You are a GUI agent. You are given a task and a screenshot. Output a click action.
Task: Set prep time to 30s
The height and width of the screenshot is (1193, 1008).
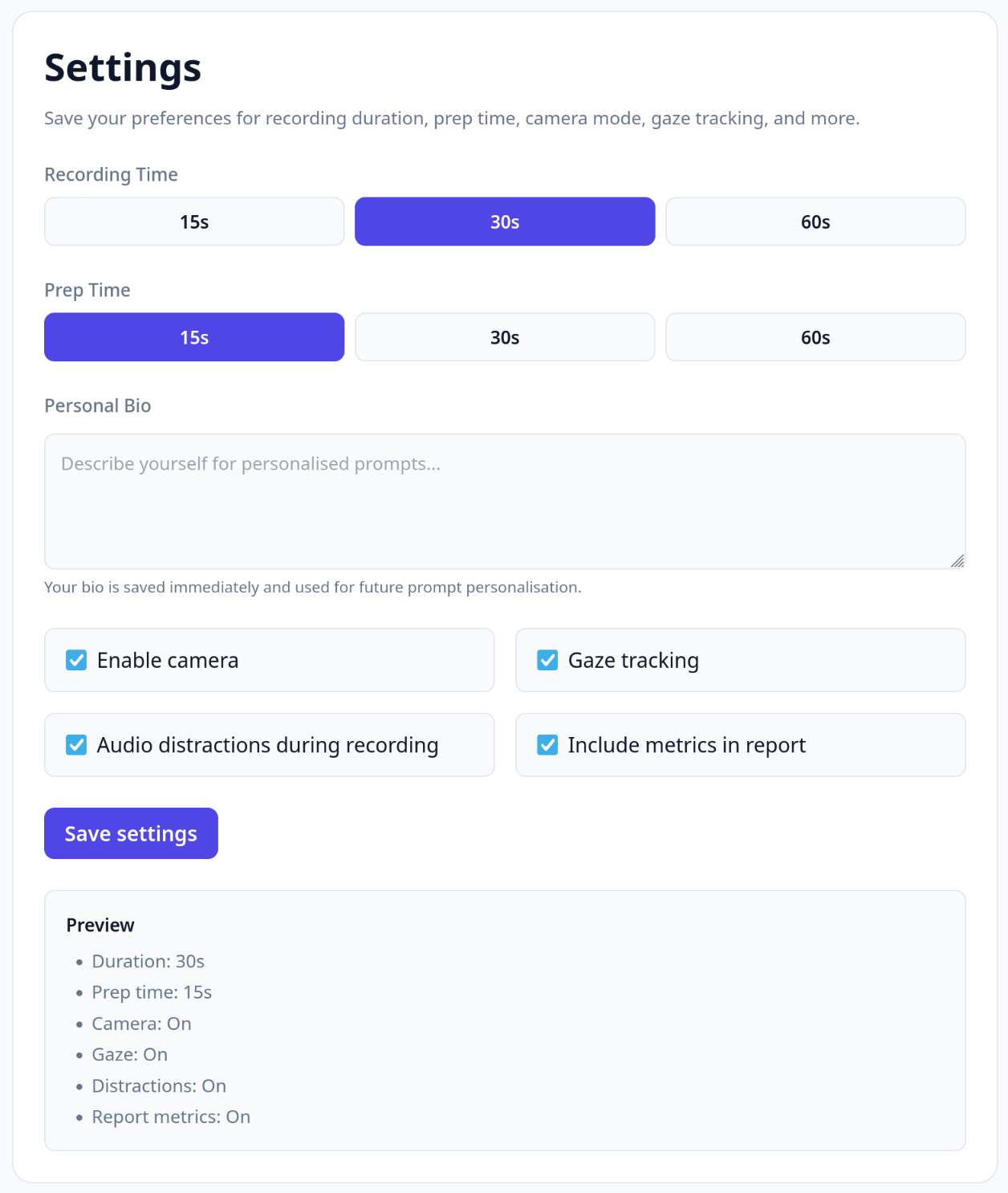[505, 337]
